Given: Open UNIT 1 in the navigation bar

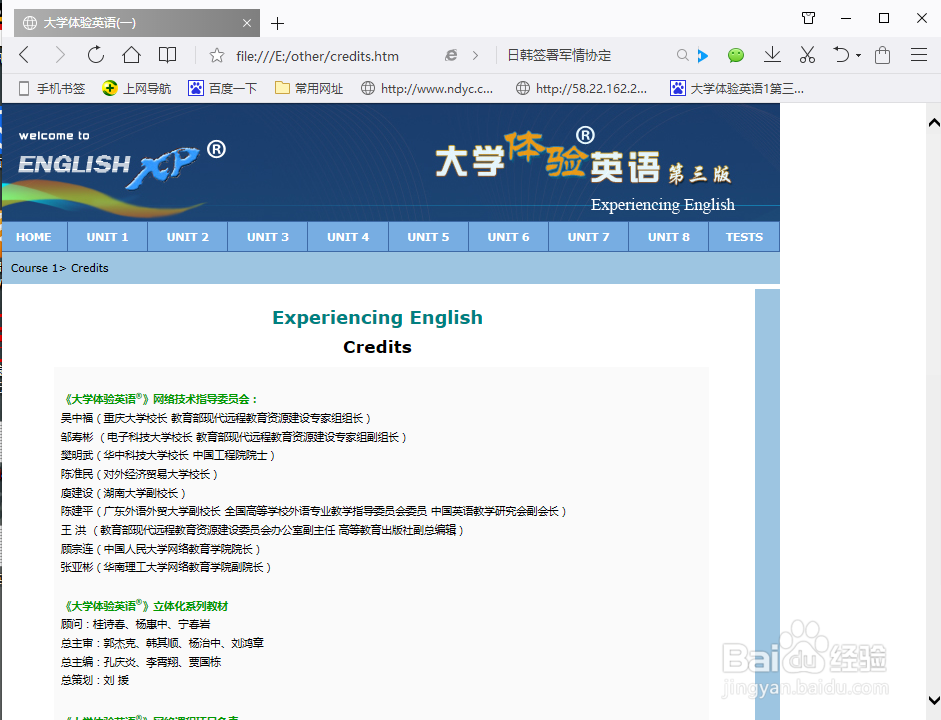Looking at the screenshot, I should 107,237.
